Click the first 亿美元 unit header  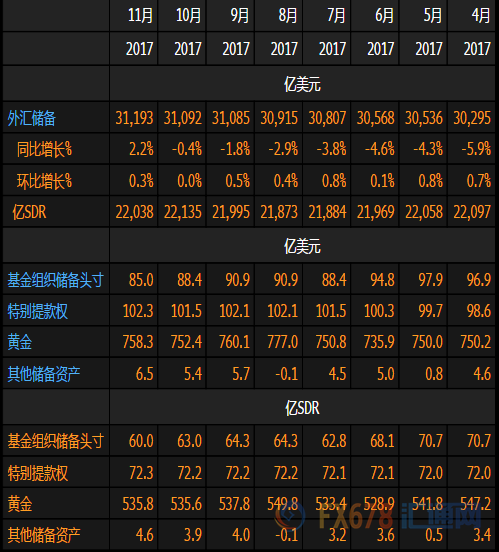click(x=302, y=84)
